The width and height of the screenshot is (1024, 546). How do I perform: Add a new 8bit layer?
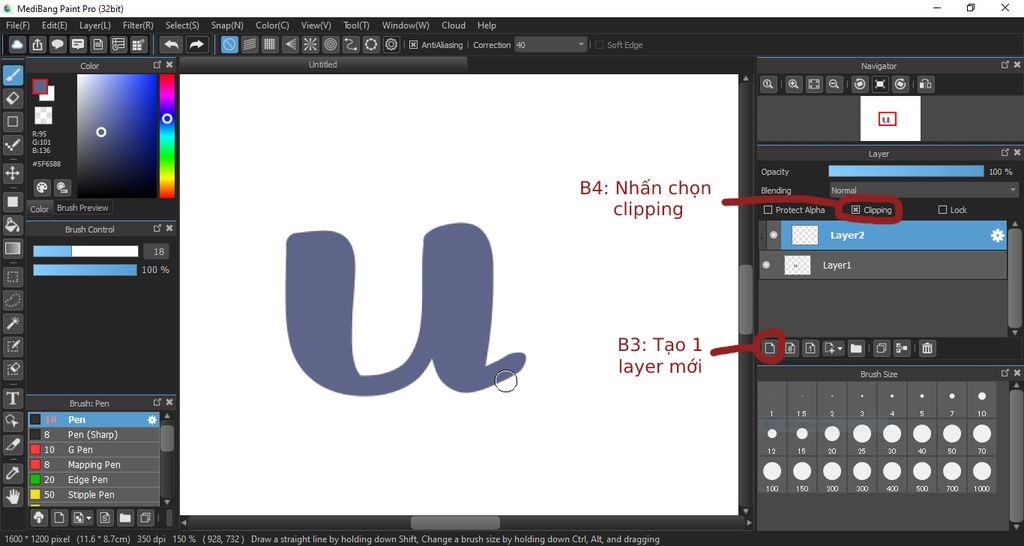[790, 348]
